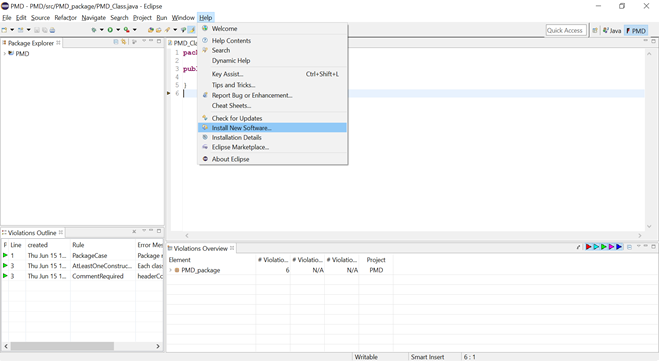Select the Package Explorer tab
659x362 pixels.
pos(31,43)
